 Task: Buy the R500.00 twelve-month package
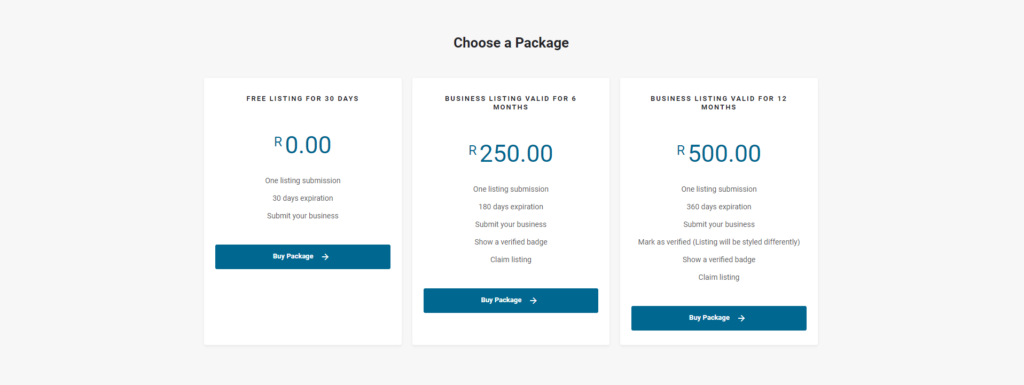tap(719, 318)
